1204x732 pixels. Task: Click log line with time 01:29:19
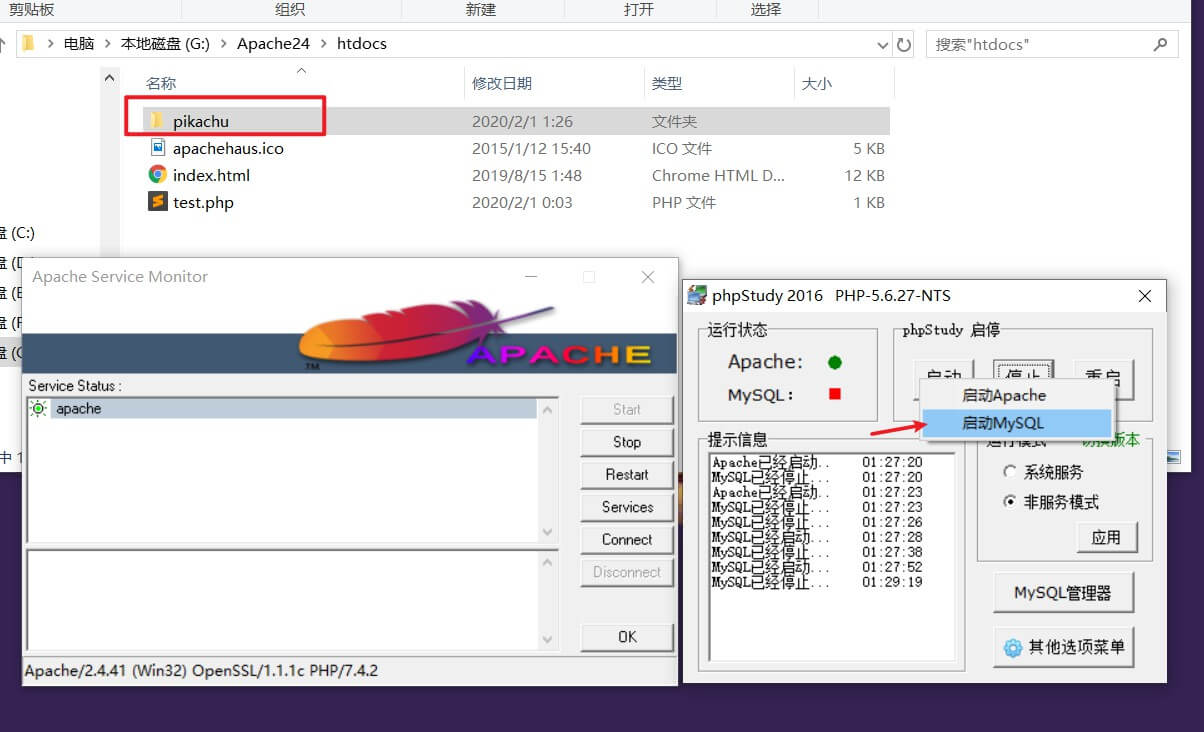[817, 582]
